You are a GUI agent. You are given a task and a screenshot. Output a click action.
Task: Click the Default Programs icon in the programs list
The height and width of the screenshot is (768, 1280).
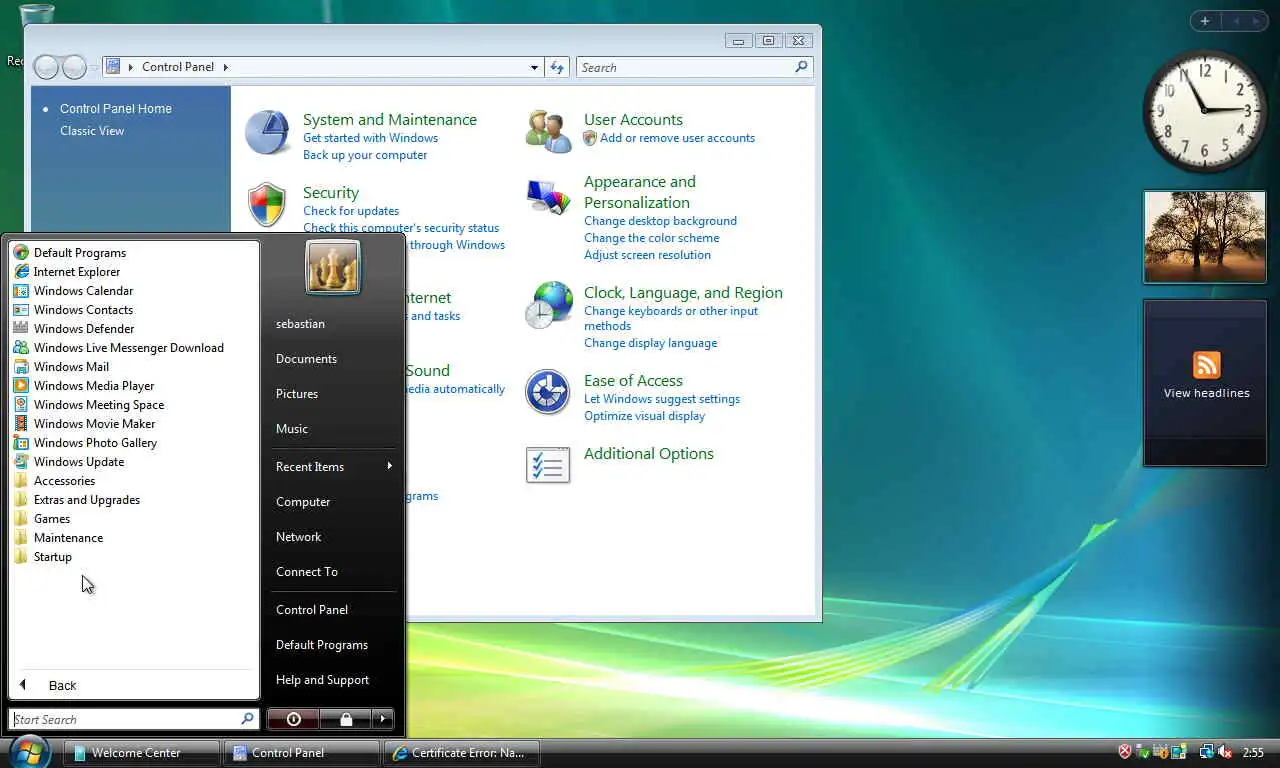coord(21,253)
